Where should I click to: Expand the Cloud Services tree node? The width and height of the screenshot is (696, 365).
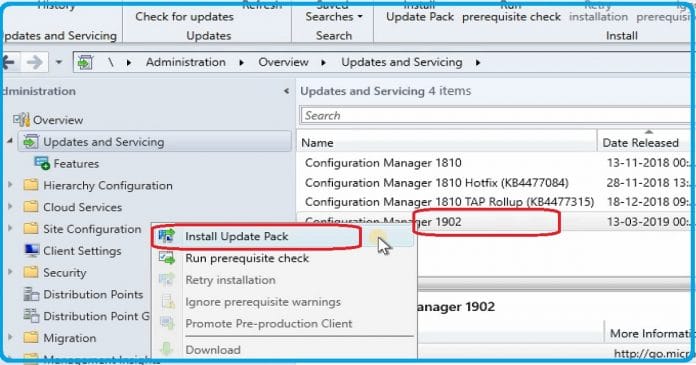pos(10,206)
